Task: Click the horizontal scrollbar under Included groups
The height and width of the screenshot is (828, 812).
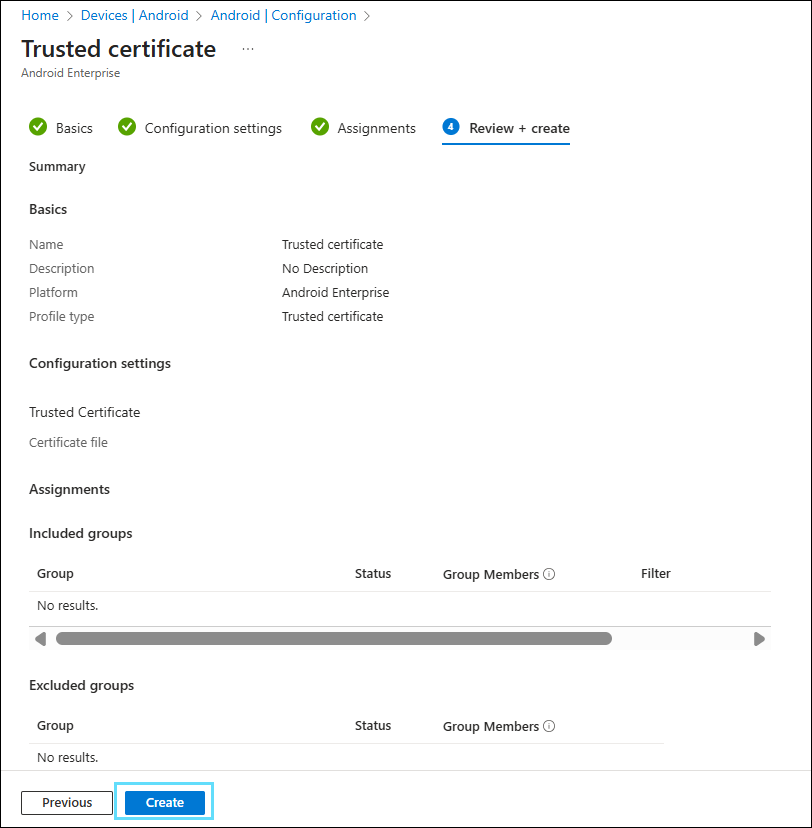Action: (x=333, y=638)
